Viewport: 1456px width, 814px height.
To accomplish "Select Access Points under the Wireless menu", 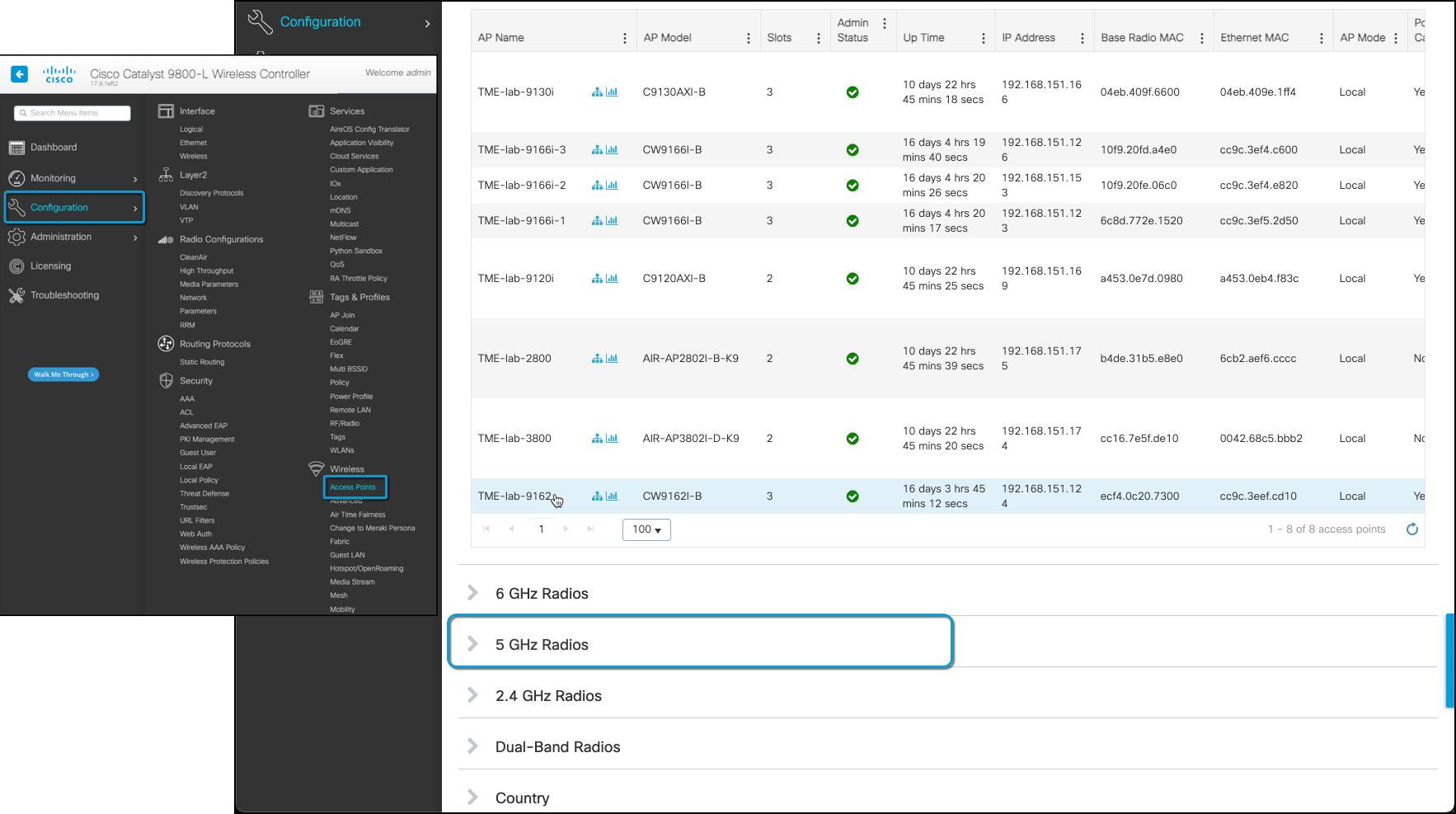I will 354,487.
